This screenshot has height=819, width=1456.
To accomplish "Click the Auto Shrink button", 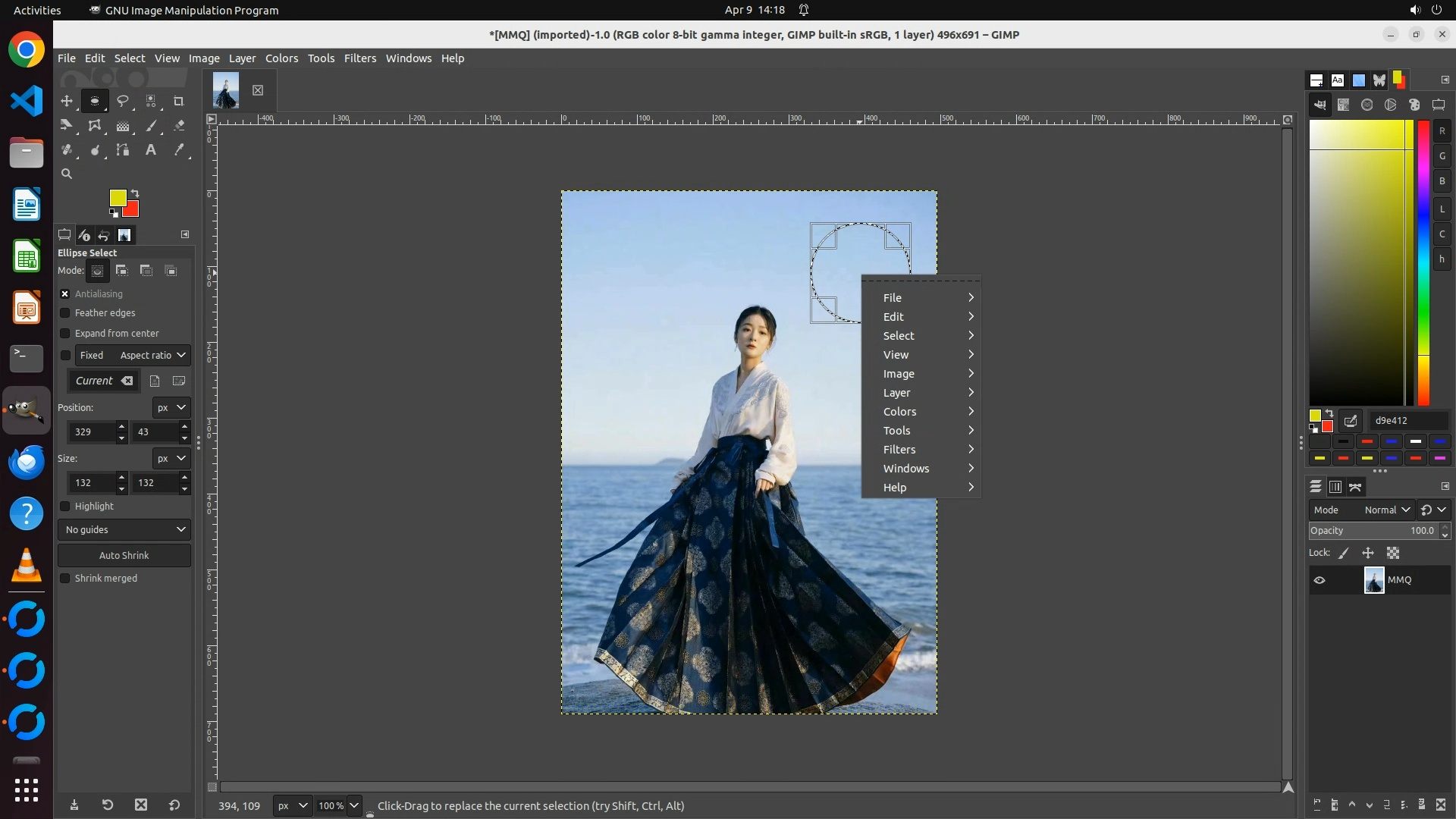I will click(x=124, y=556).
